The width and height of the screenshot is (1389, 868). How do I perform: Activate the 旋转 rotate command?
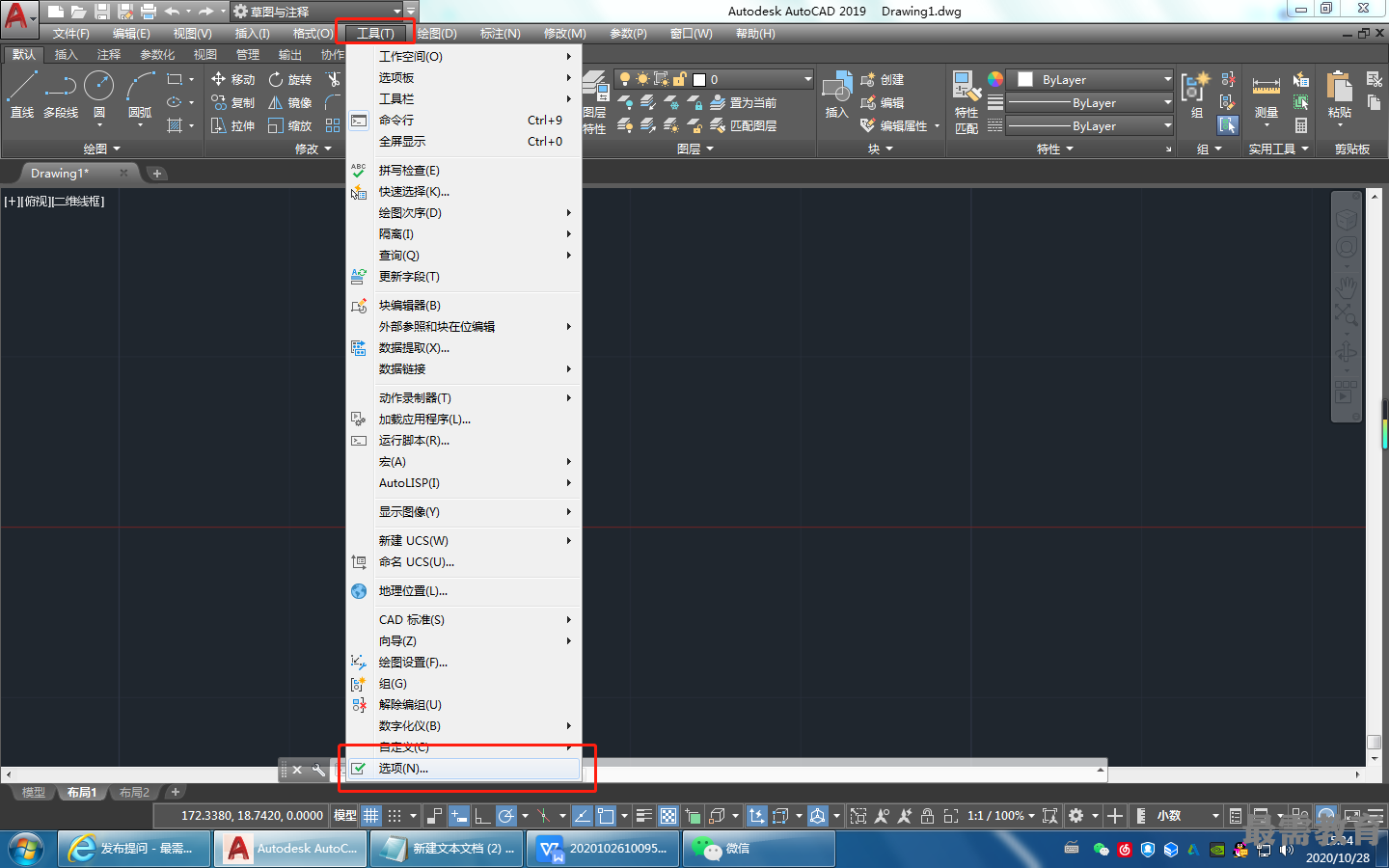point(290,79)
